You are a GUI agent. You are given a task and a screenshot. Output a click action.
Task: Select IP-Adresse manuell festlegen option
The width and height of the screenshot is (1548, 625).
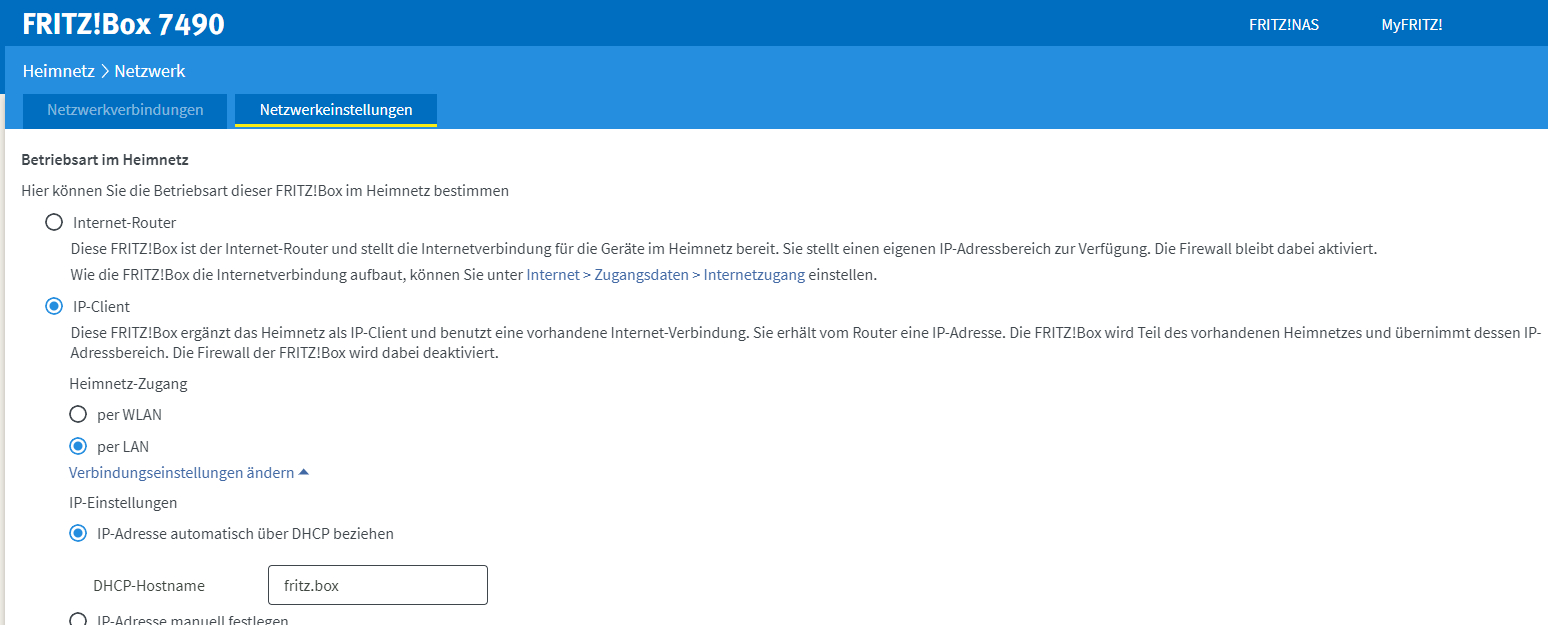pyautogui.click(x=78, y=619)
